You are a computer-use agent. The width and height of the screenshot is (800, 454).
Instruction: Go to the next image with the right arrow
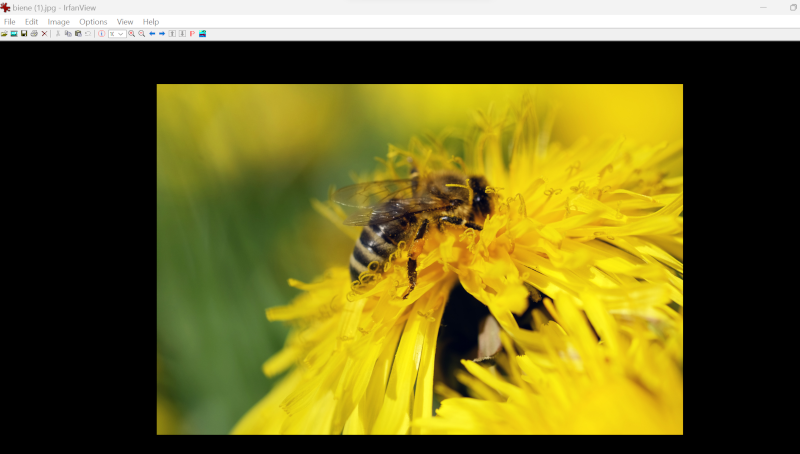tap(162, 34)
